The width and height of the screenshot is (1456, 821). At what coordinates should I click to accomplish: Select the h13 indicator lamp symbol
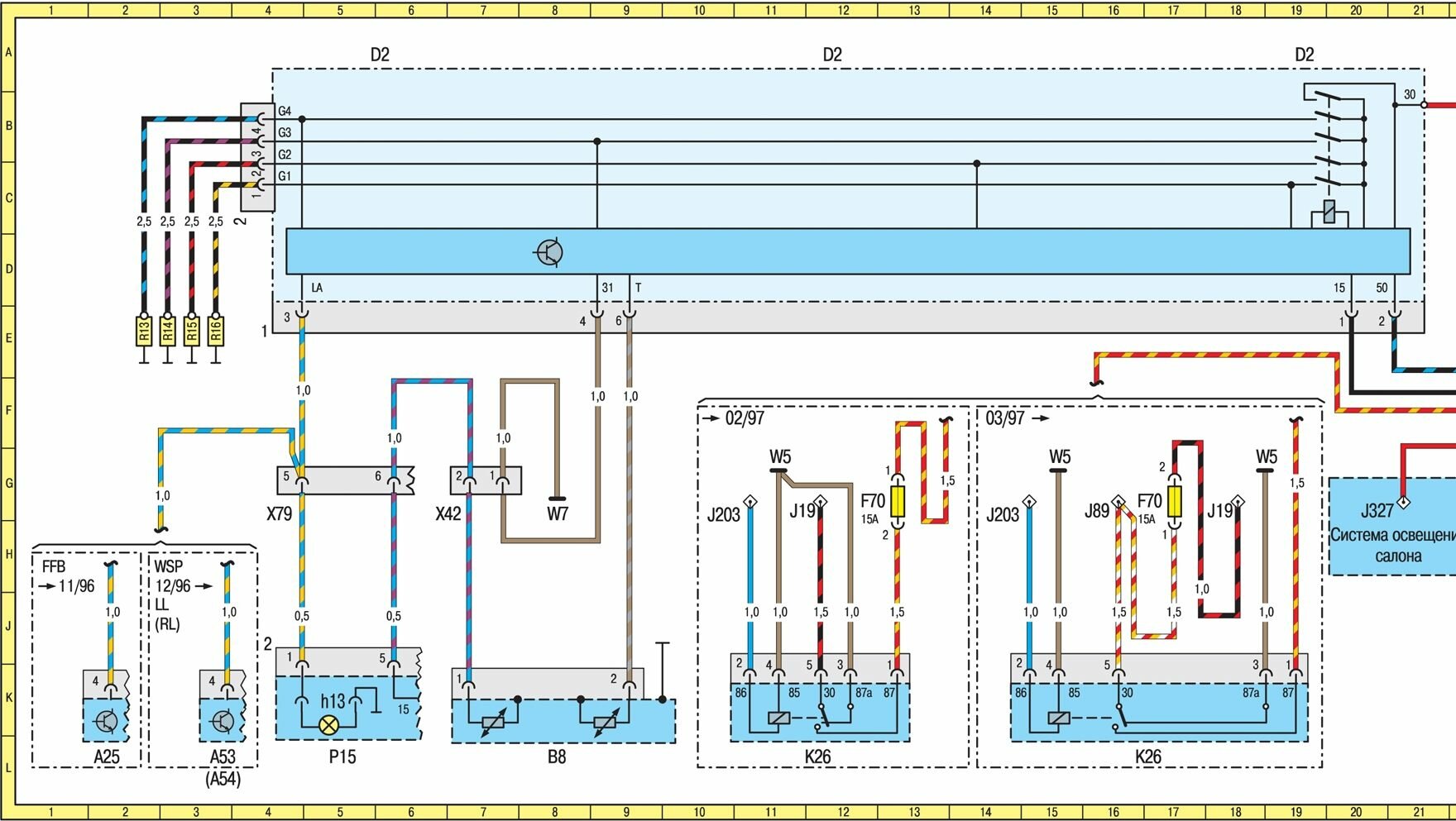[x=329, y=724]
